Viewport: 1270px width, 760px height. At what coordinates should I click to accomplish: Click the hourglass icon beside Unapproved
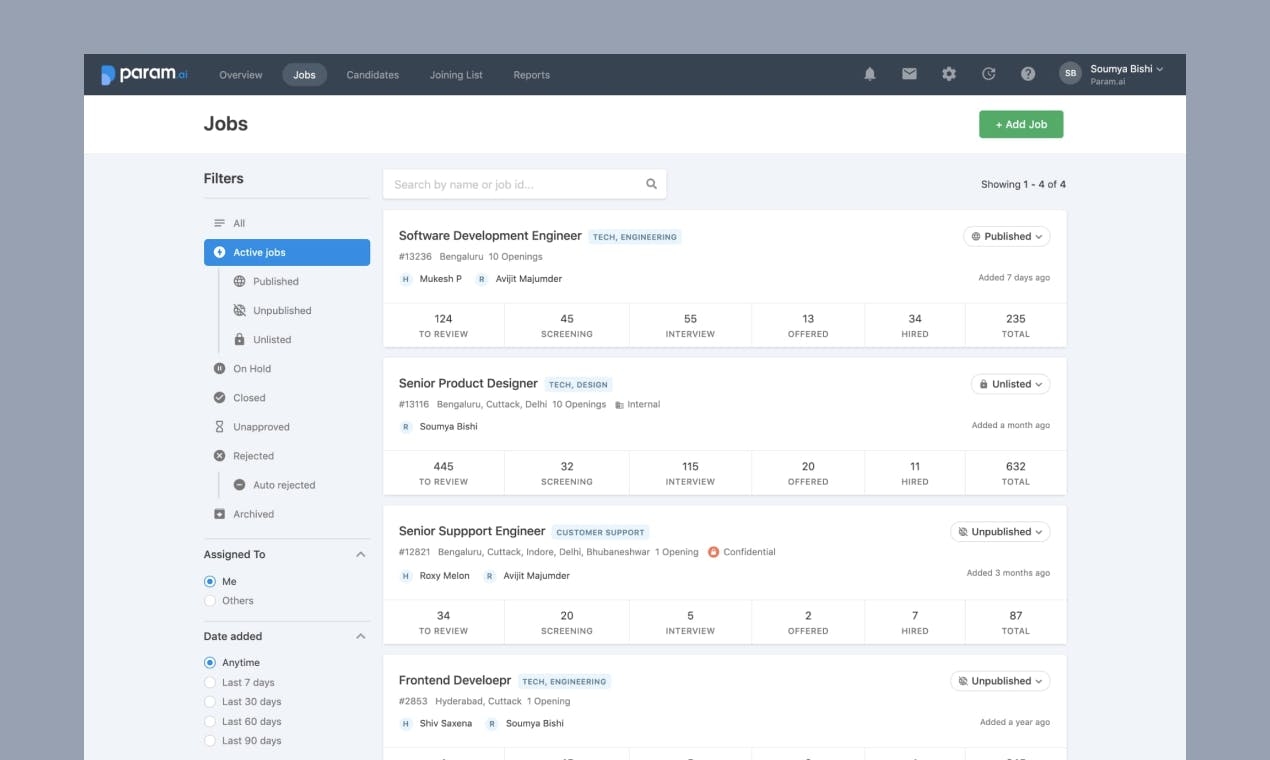(x=220, y=427)
